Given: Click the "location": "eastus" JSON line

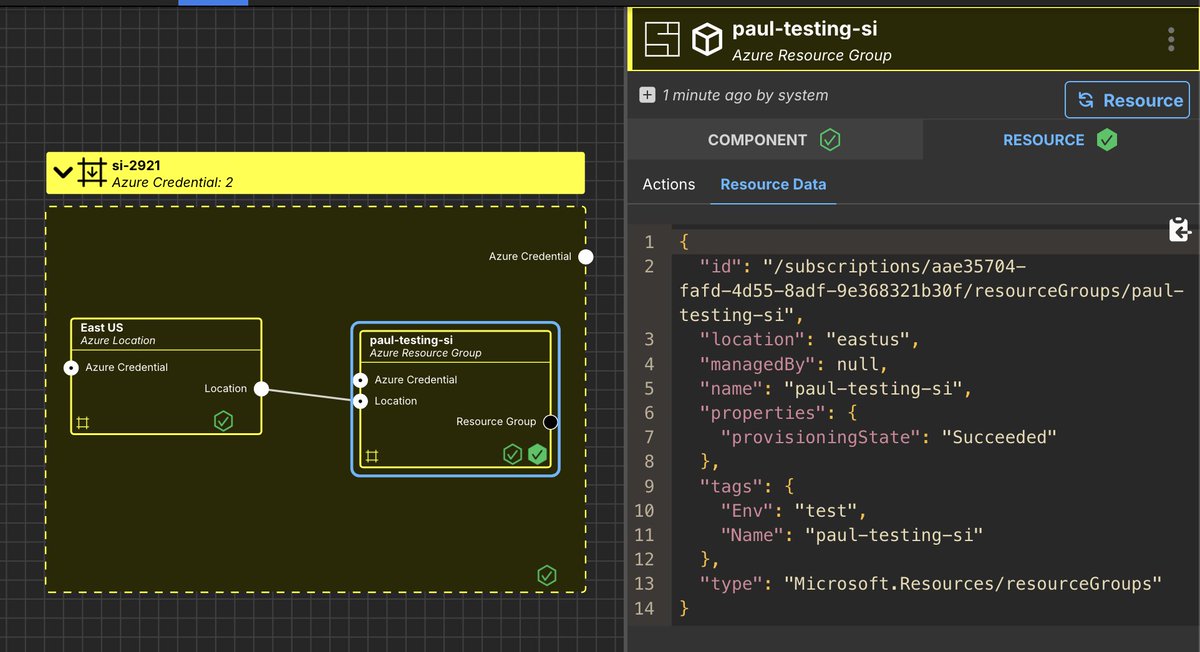Looking at the screenshot, I should pyautogui.click(x=809, y=339).
